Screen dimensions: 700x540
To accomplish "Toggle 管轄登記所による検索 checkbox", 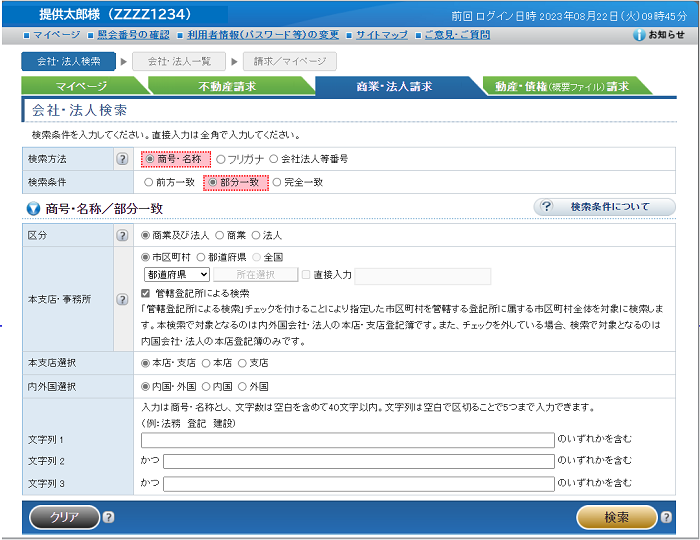I will pos(145,293).
